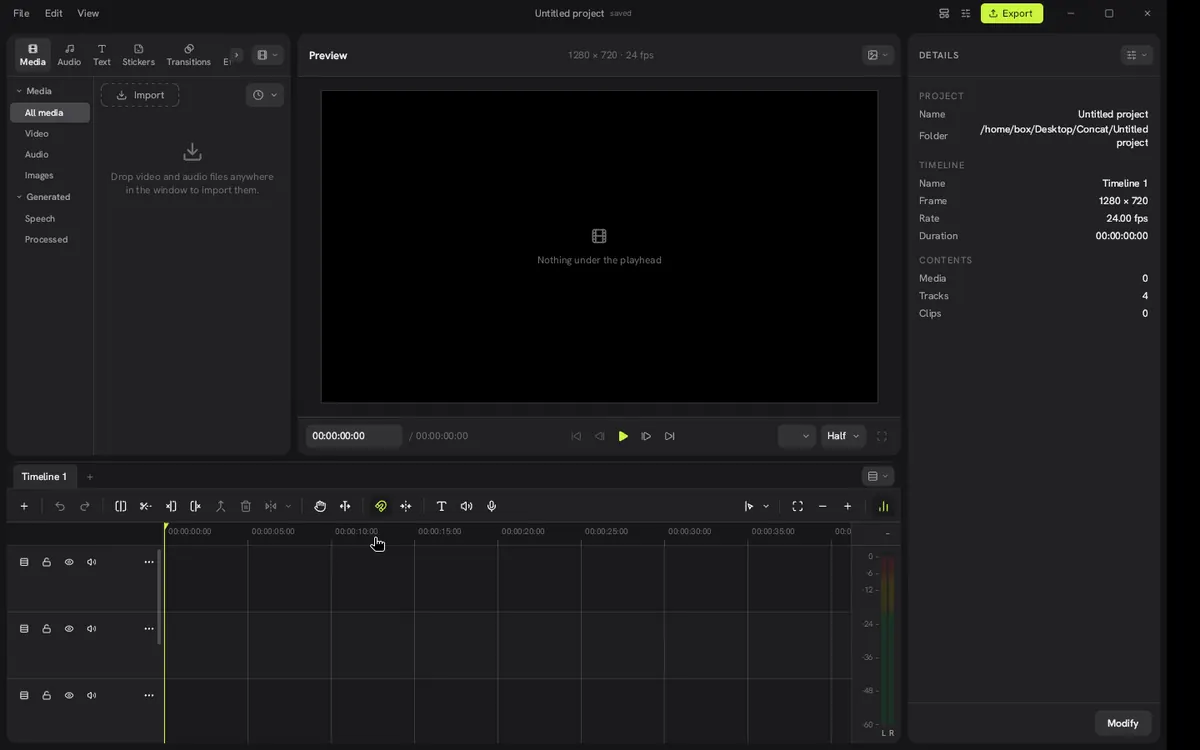
Task: Delete selected clip with trash icon
Action: [x=246, y=506]
